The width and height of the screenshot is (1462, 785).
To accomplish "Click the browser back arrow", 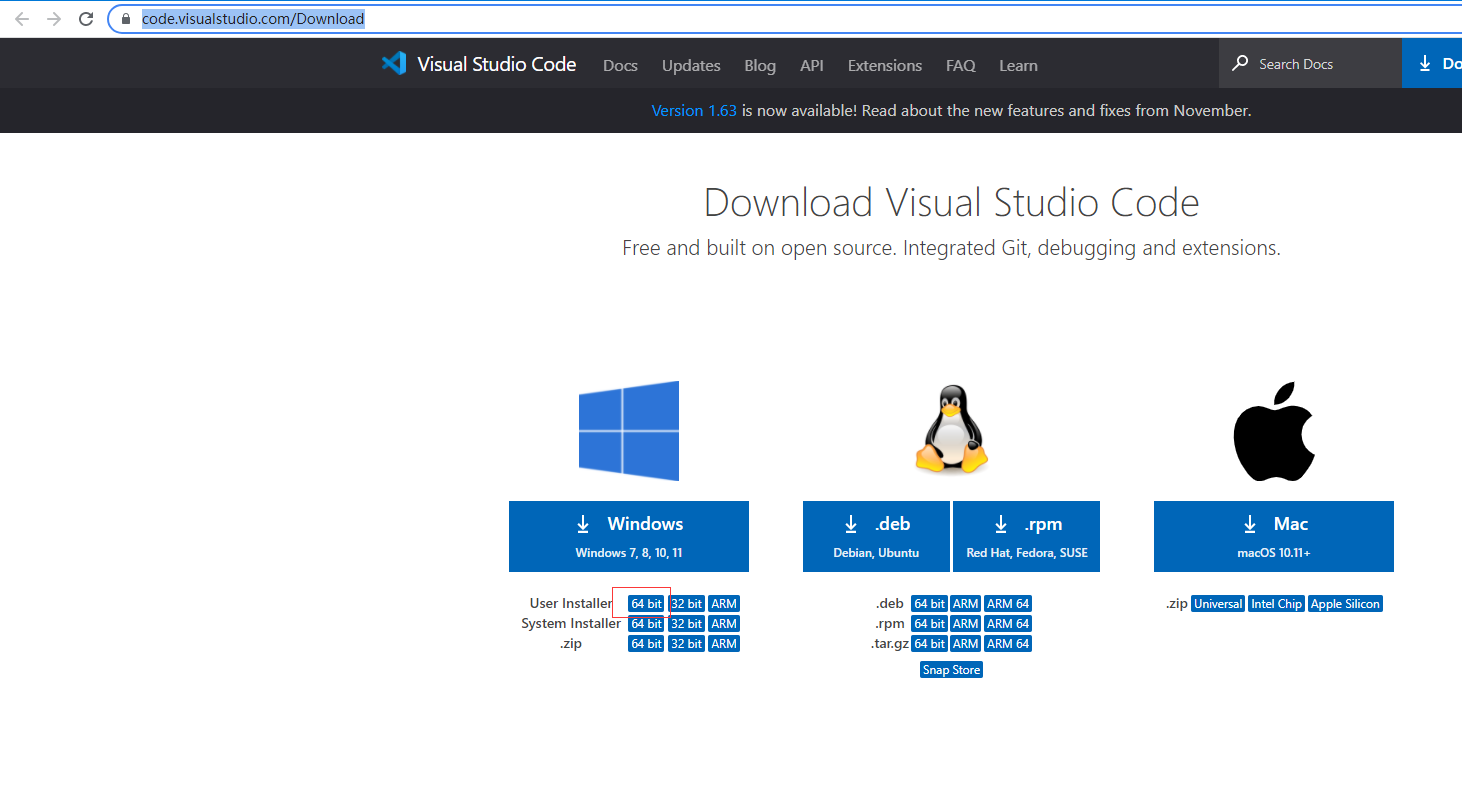I will pos(22,19).
